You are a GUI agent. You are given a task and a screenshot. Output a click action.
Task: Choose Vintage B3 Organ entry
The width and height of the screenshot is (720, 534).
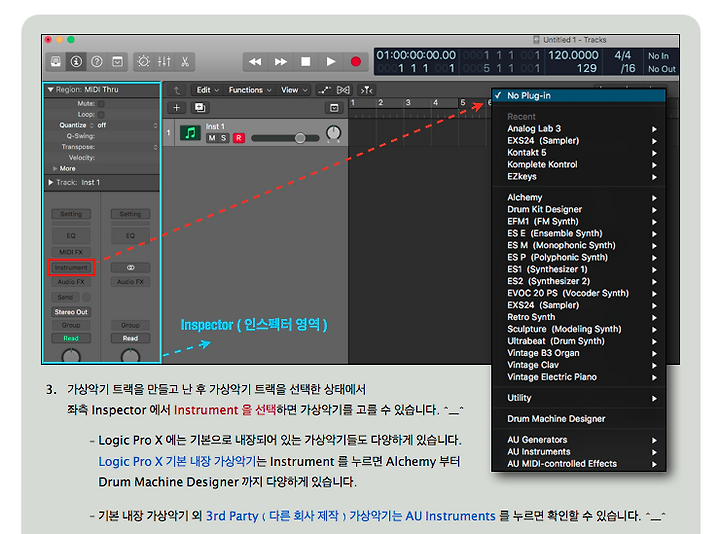(579, 353)
